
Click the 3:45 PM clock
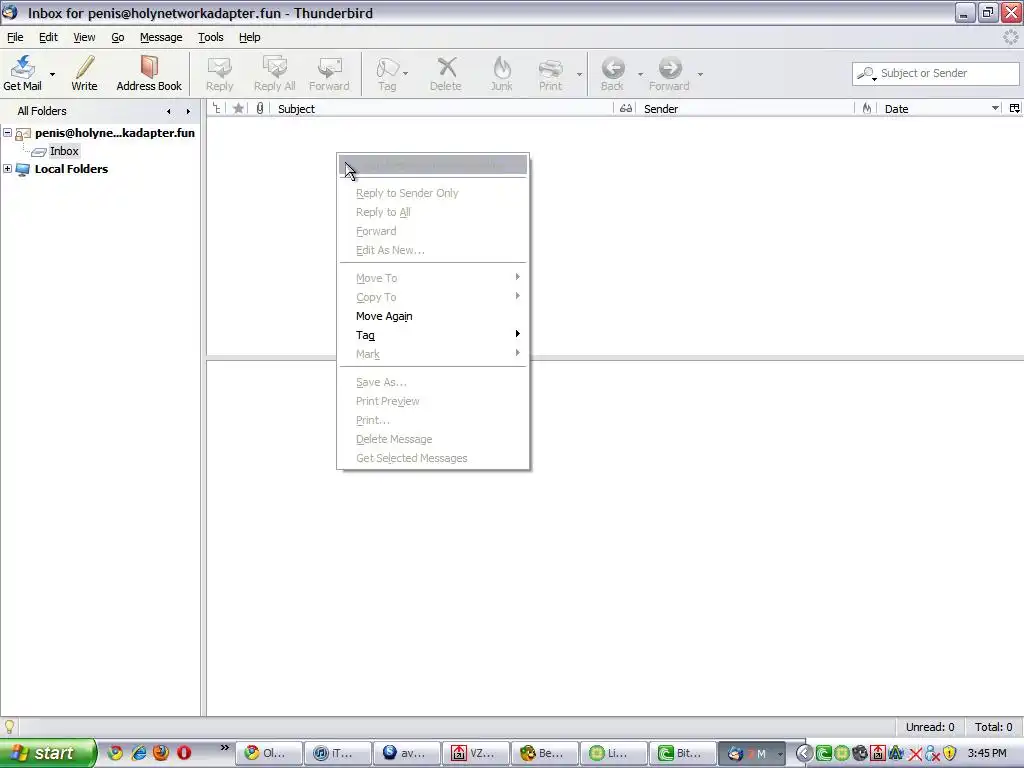pyautogui.click(x=987, y=753)
